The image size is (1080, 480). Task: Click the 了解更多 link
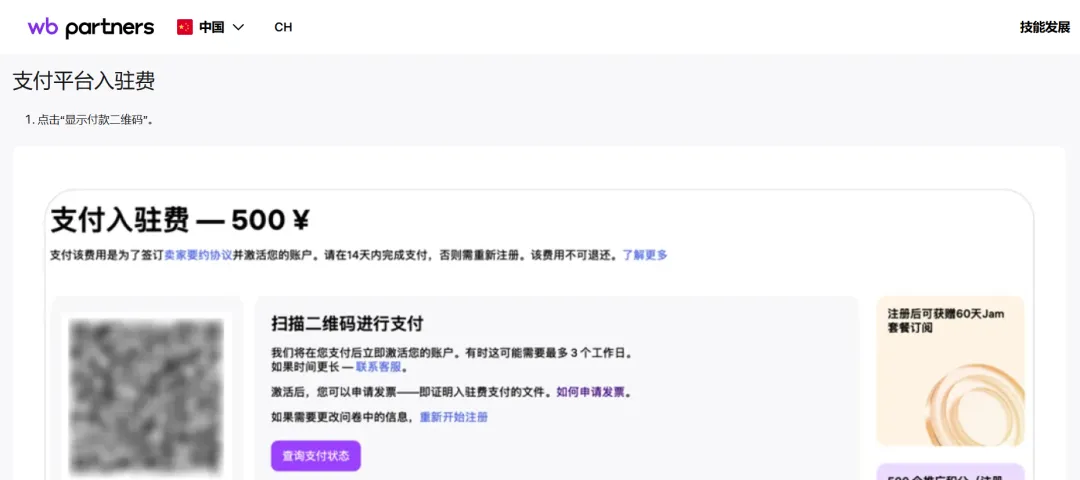point(645,255)
